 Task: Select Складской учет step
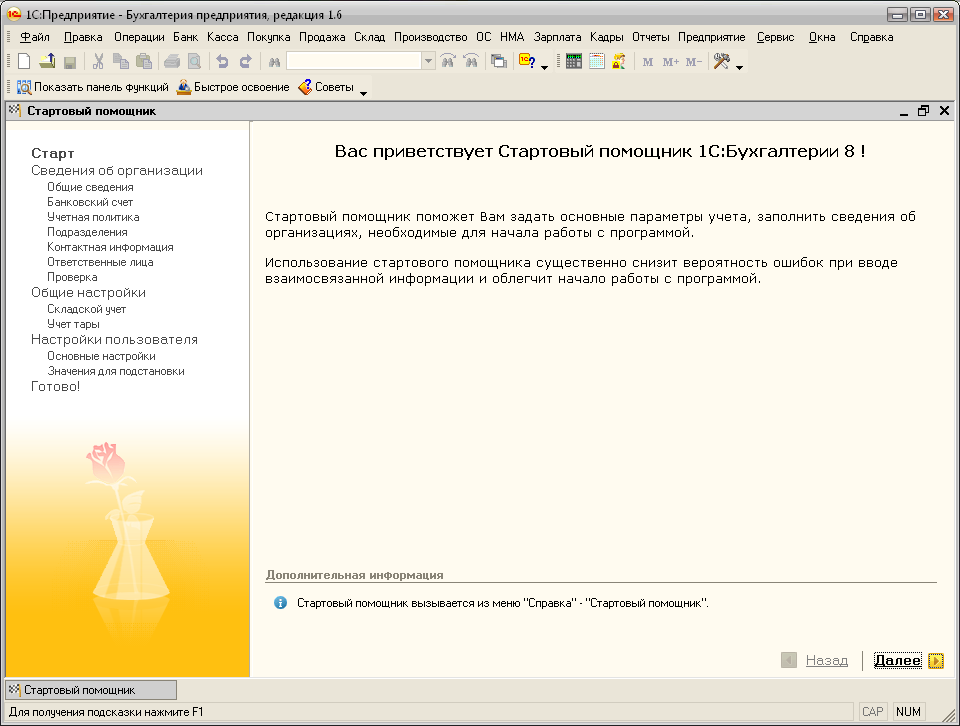tap(86, 309)
